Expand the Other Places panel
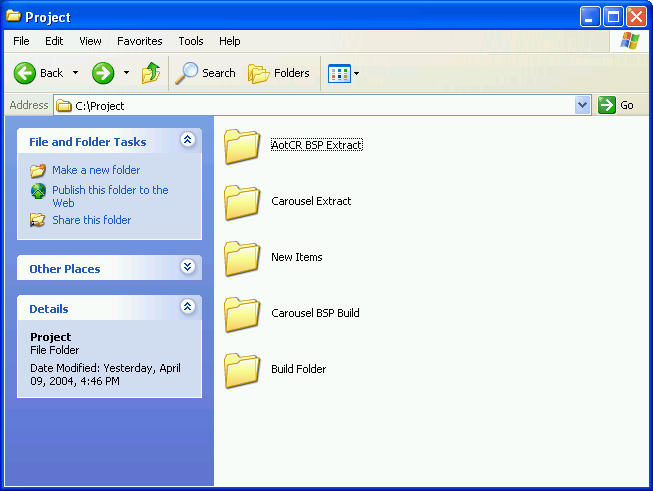Viewport: 653px width, 491px height. coord(187,267)
